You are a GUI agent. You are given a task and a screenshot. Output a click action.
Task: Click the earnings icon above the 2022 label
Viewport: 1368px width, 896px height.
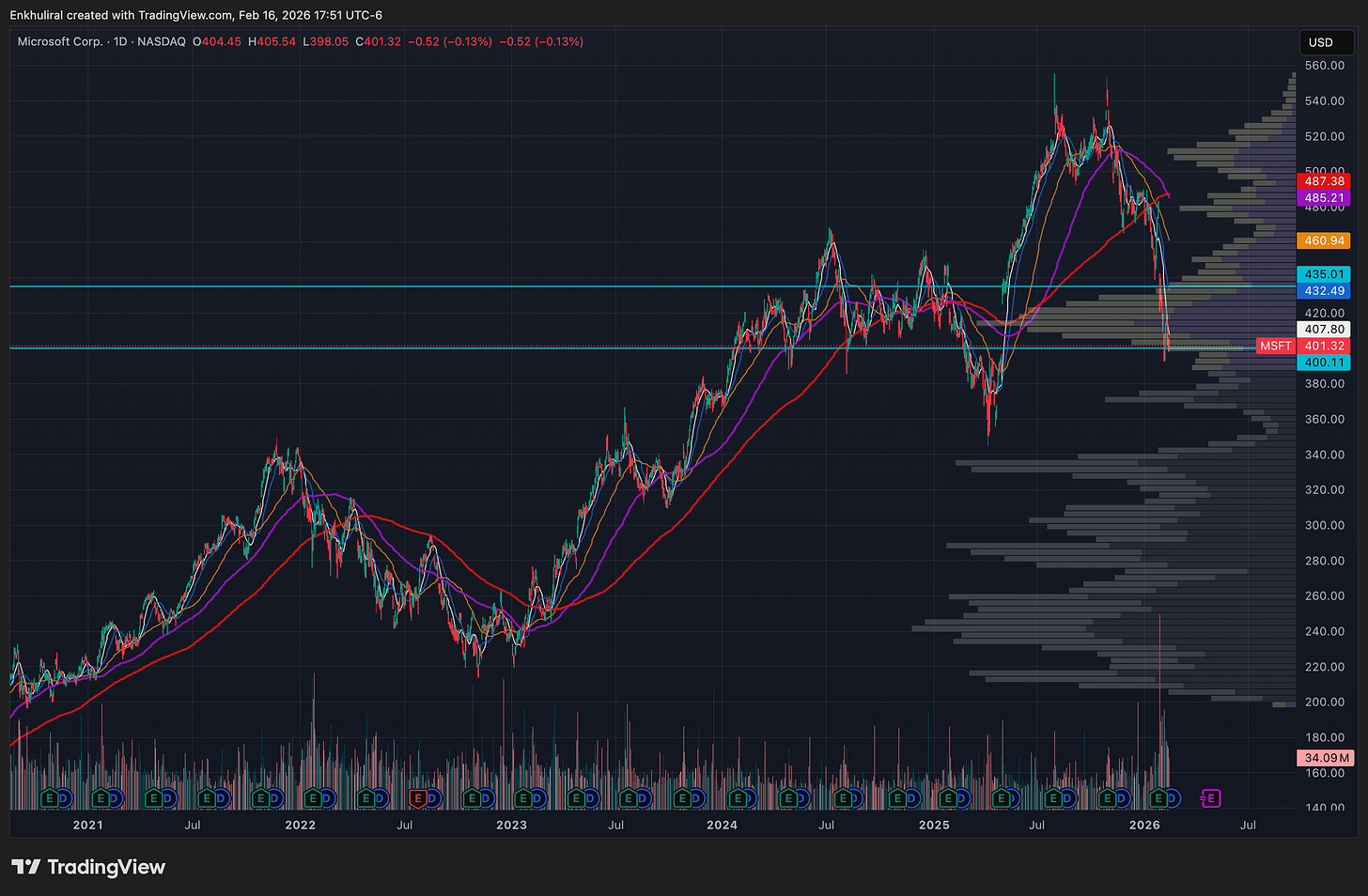(312, 798)
